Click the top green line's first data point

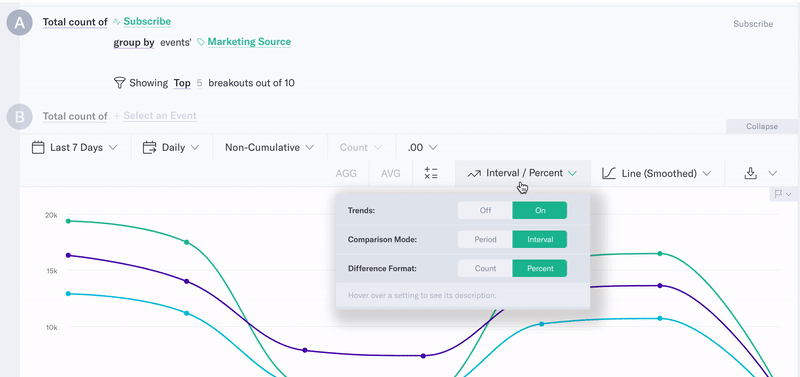tap(68, 221)
